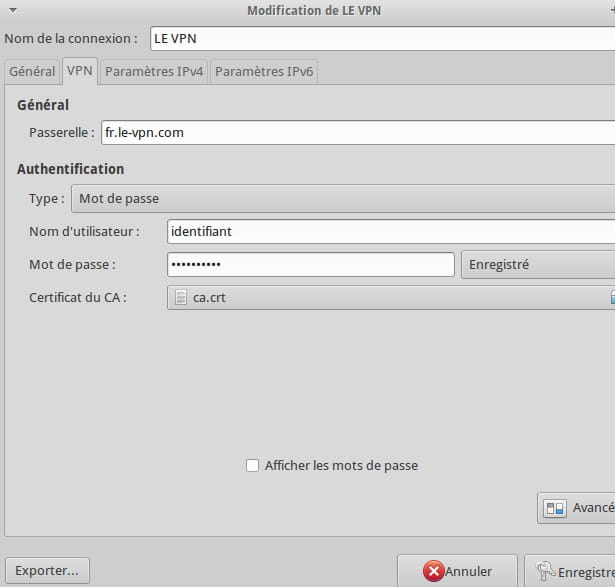Click the Passerelle label

coord(62,133)
